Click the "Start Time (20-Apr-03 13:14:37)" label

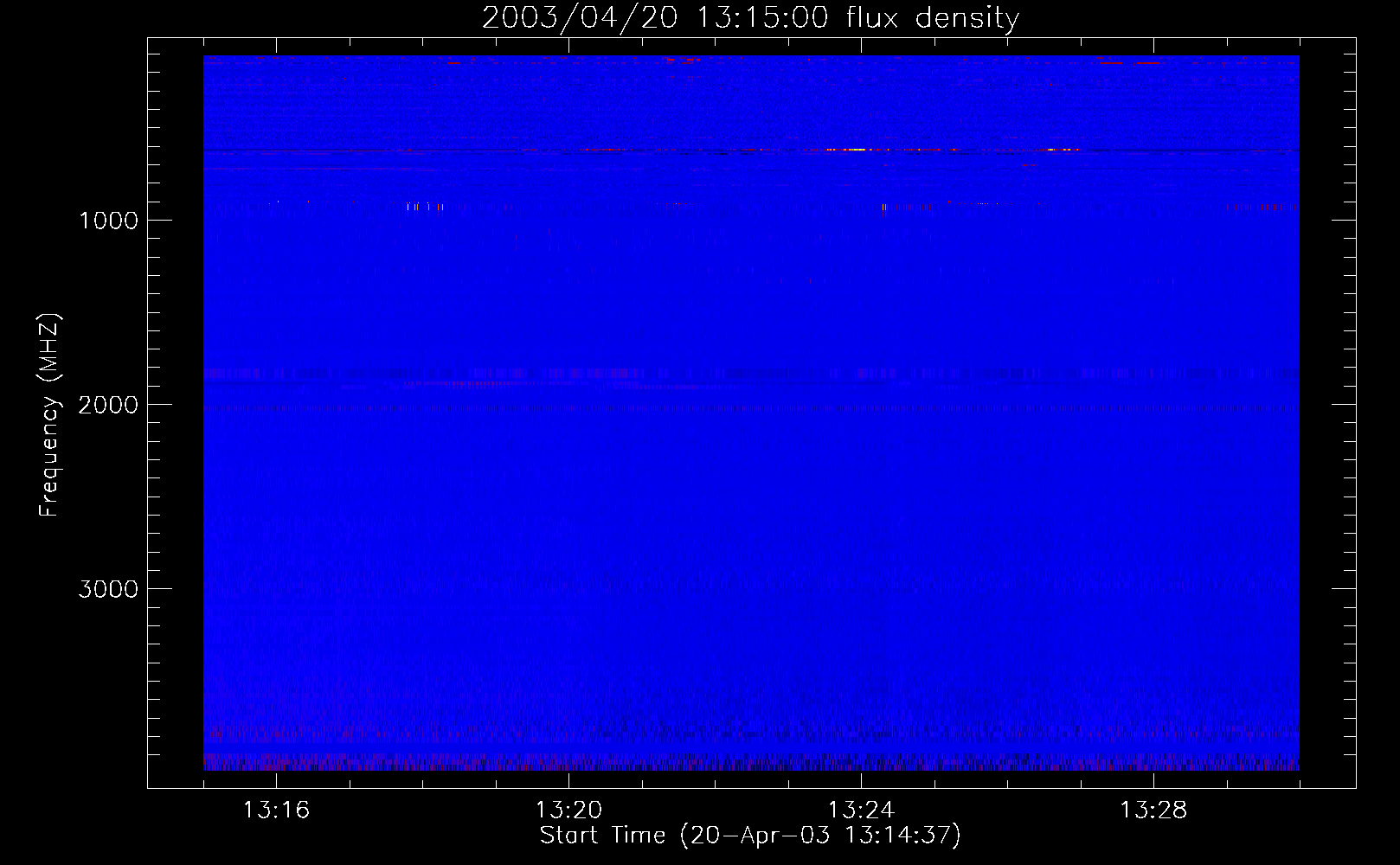(x=750, y=836)
